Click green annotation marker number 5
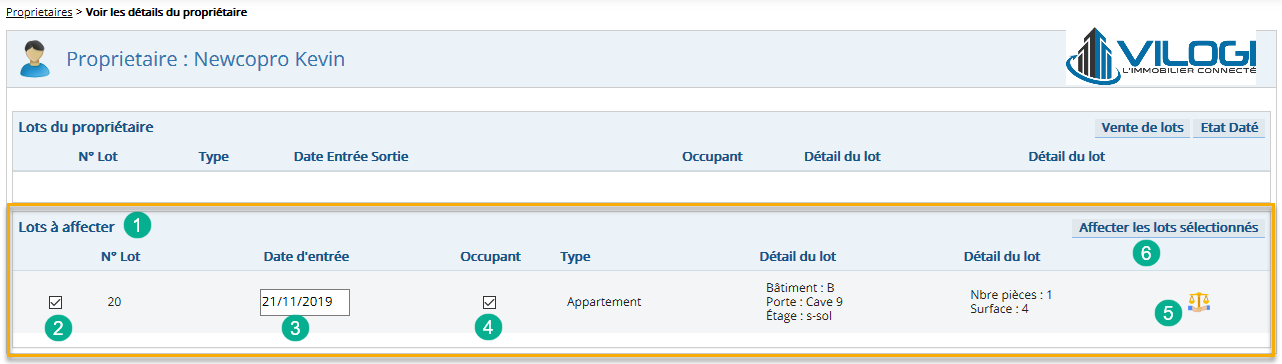1282x364 pixels. (1168, 313)
